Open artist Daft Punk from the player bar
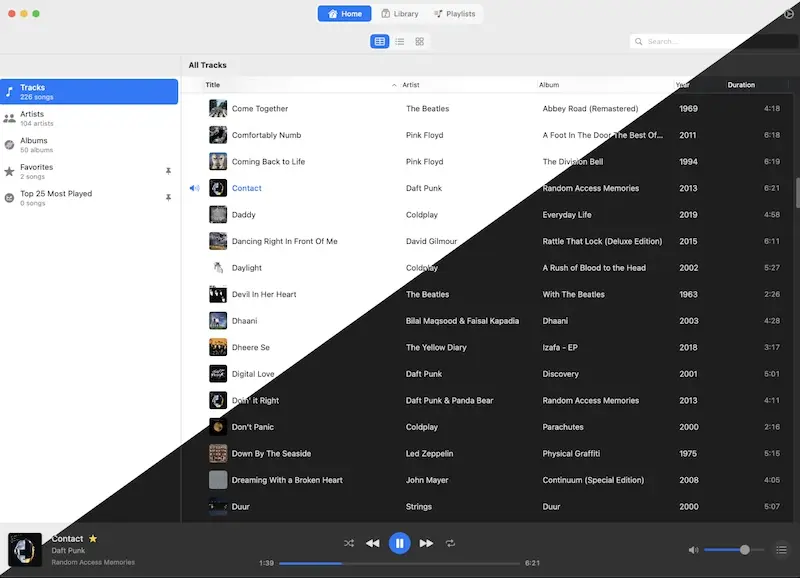 (68, 550)
